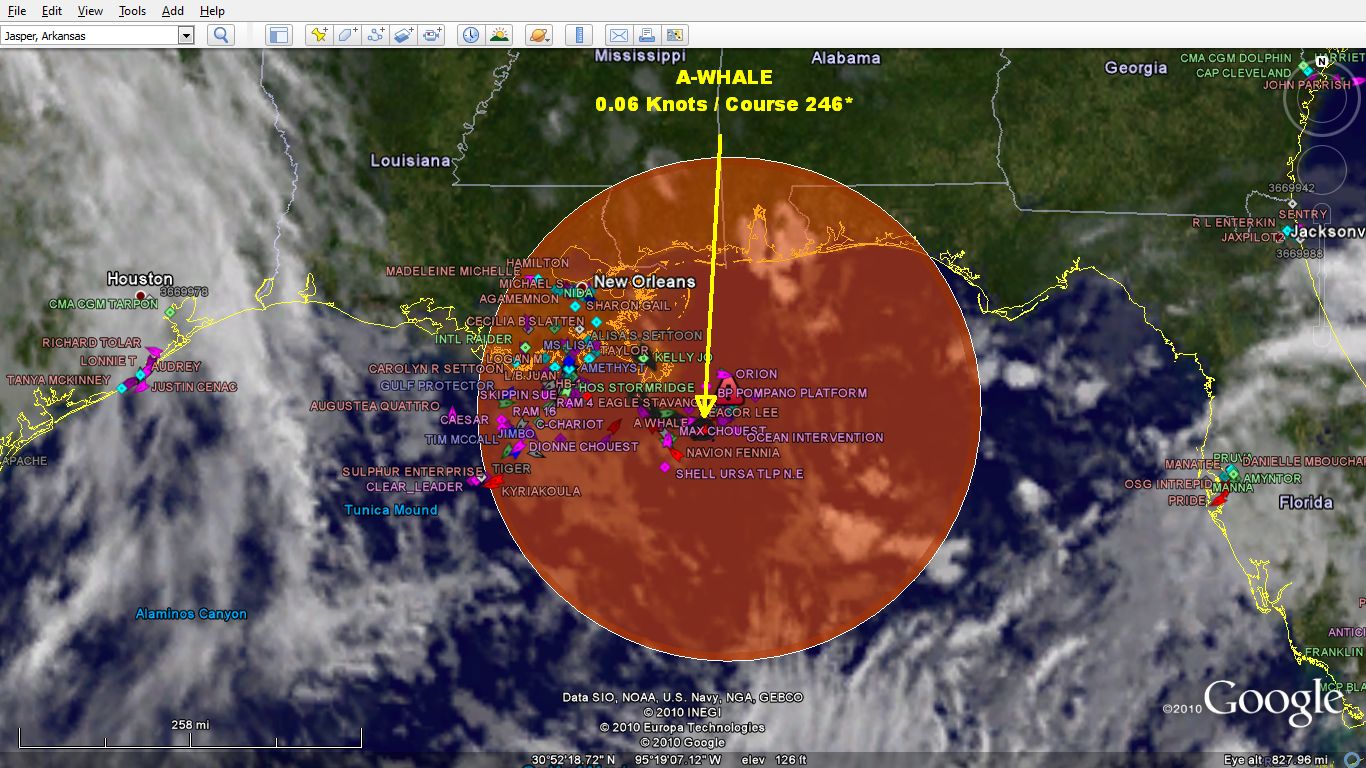The height and width of the screenshot is (768, 1366).
Task: Open the View menu
Action: click(x=90, y=11)
